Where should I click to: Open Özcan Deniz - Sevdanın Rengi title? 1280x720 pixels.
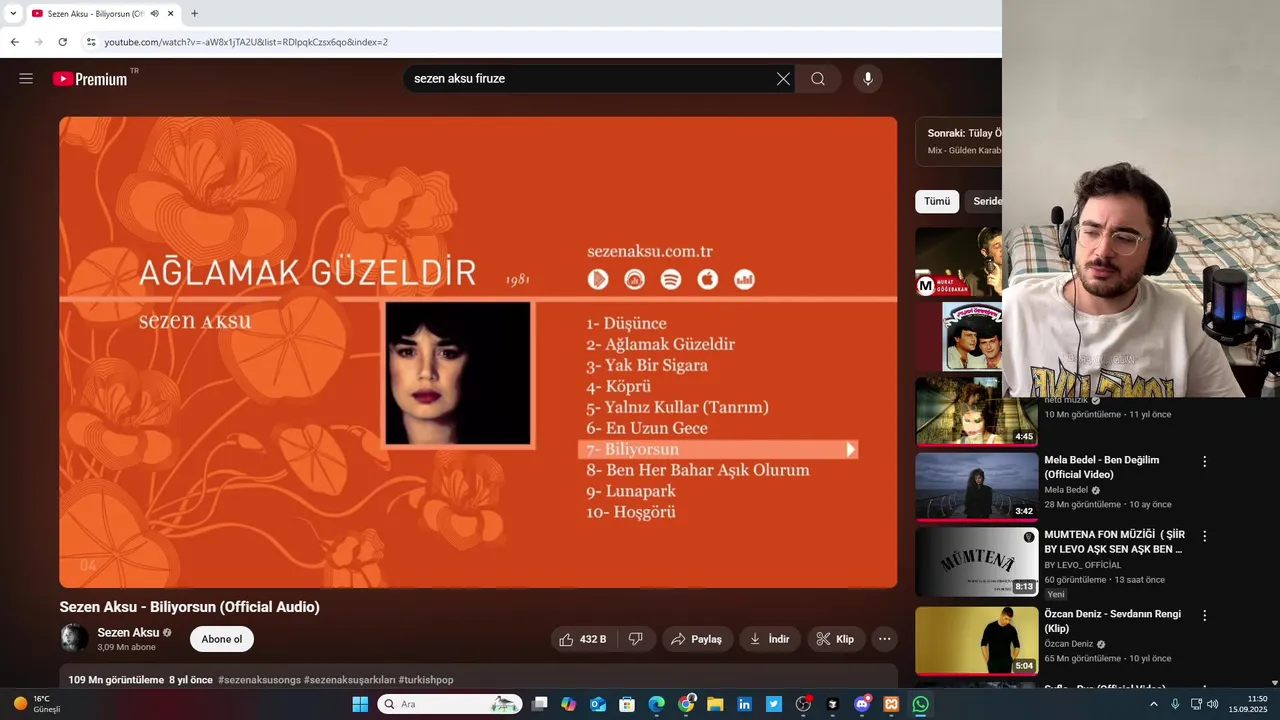tap(1112, 621)
